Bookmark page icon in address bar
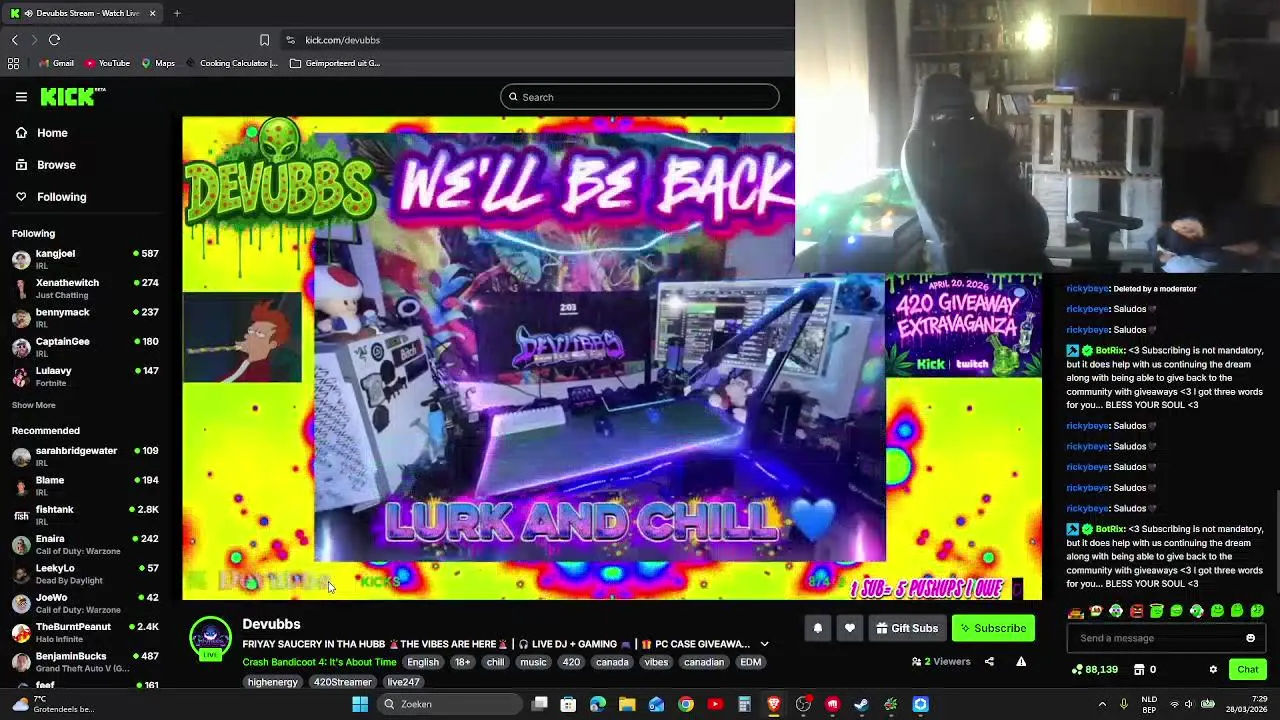The width and height of the screenshot is (1280, 720). pos(264,40)
